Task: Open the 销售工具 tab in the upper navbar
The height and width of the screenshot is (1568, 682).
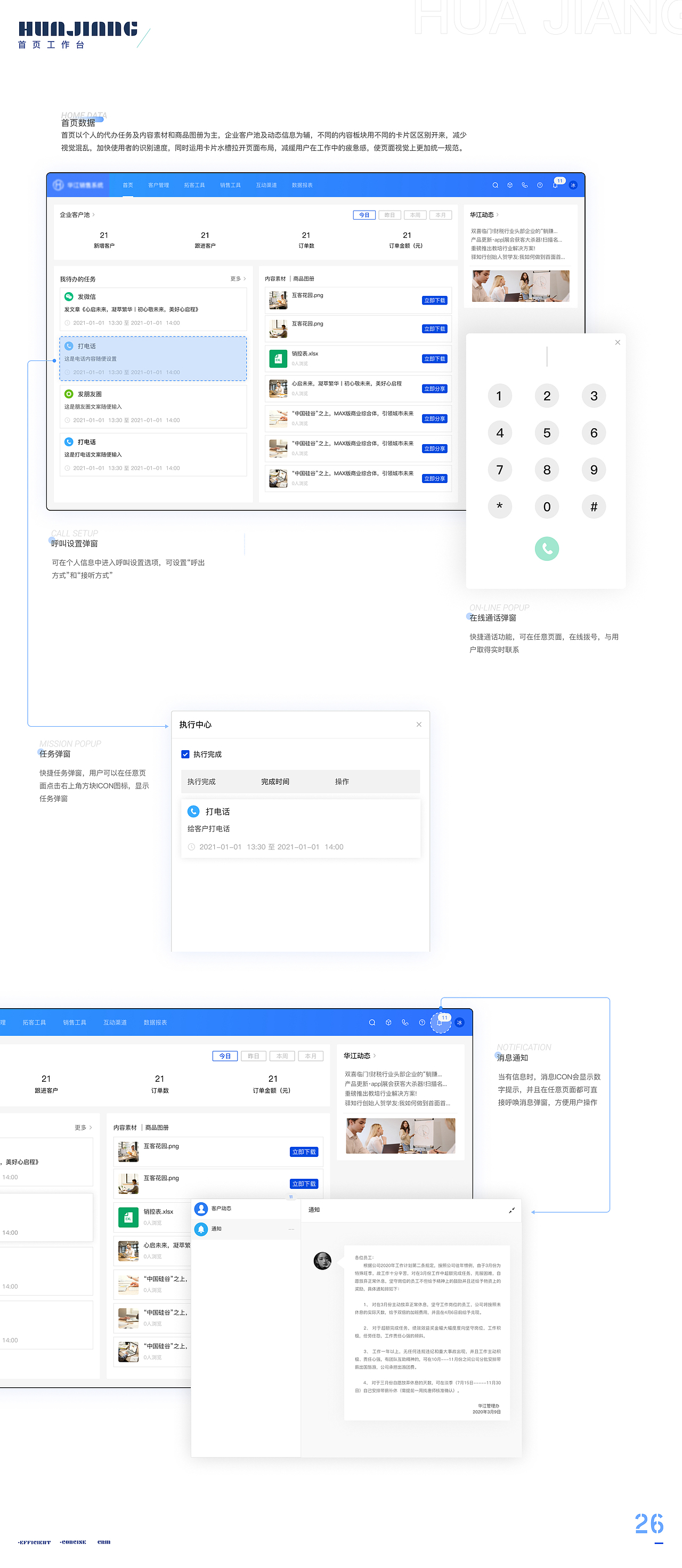Action: (x=231, y=185)
